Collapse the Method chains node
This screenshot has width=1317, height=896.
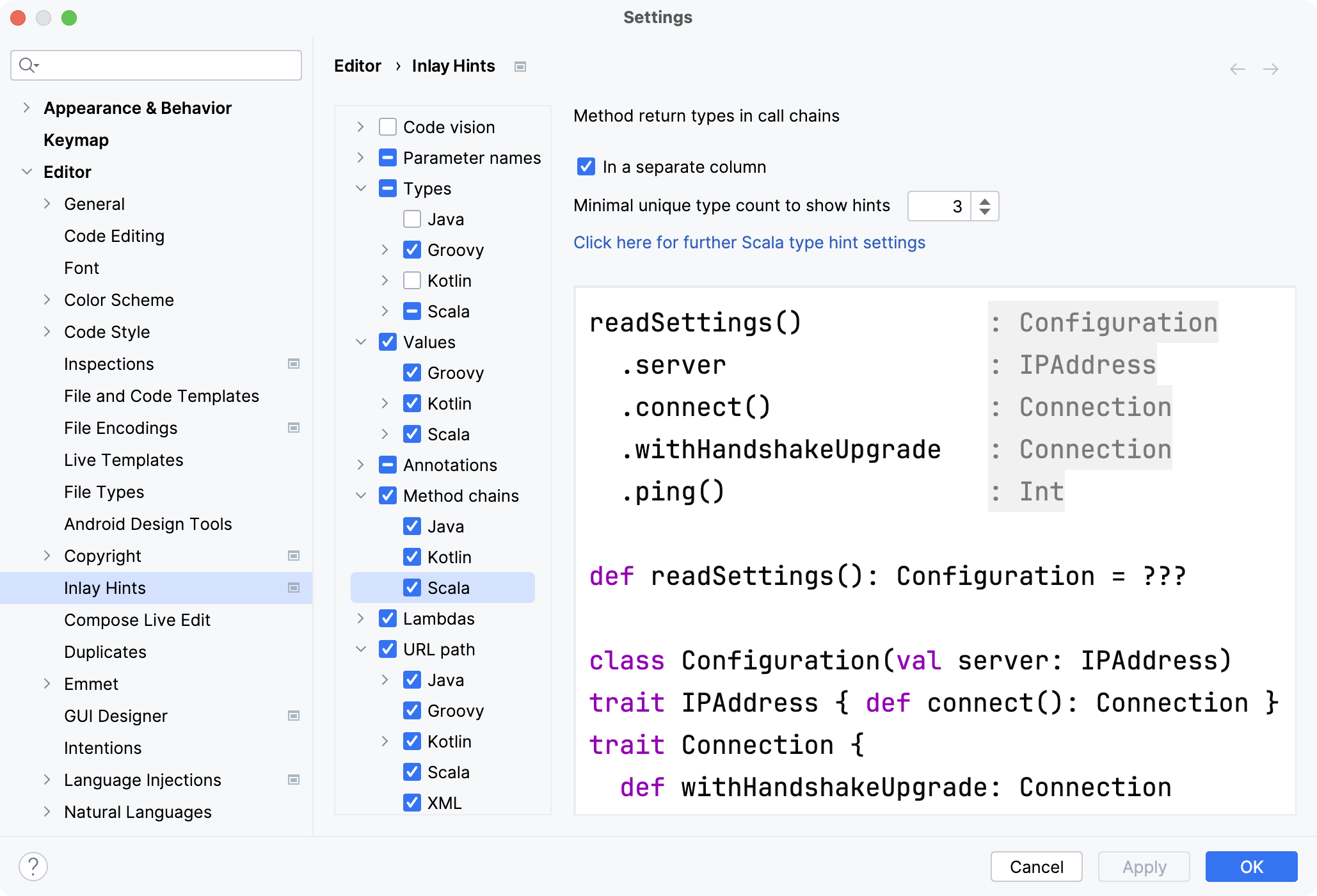click(x=360, y=495)
